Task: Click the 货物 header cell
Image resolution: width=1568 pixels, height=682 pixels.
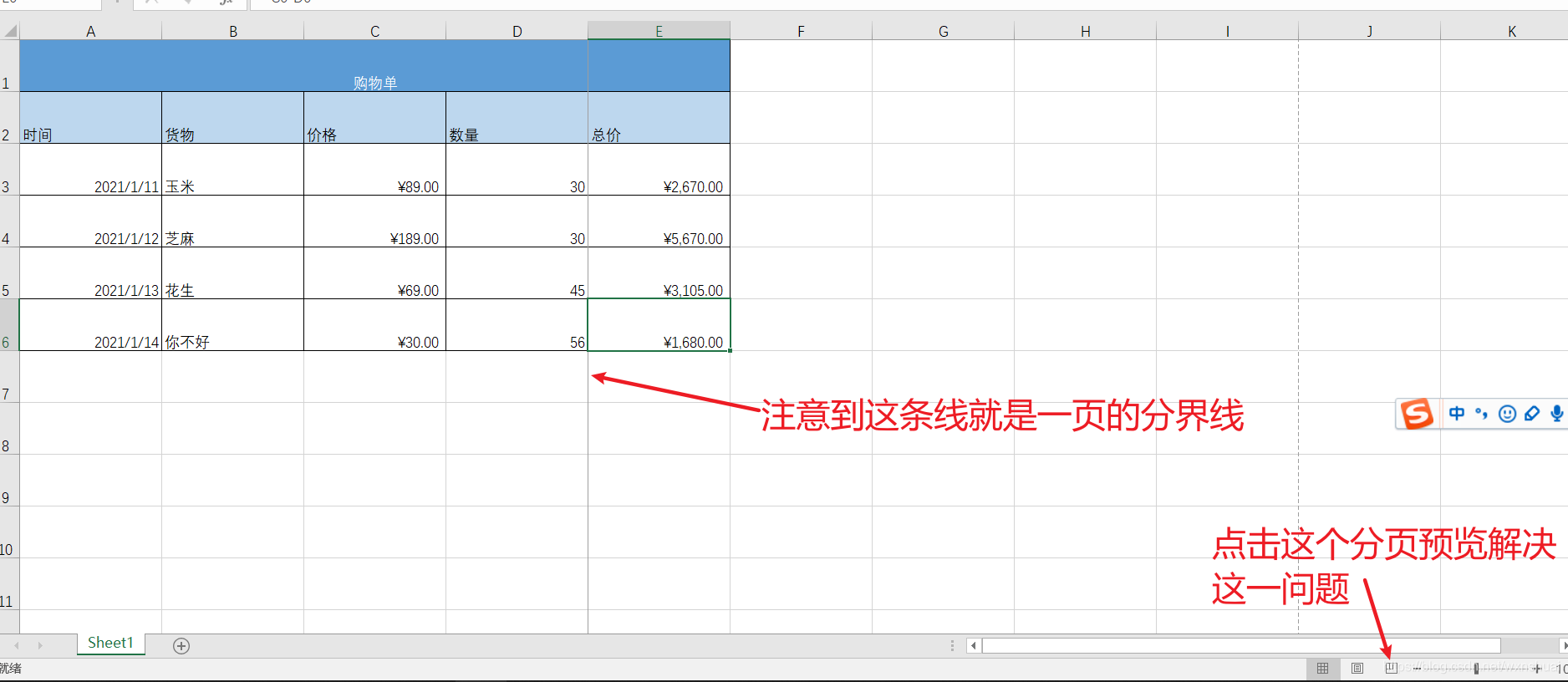Action: point(233,118)
